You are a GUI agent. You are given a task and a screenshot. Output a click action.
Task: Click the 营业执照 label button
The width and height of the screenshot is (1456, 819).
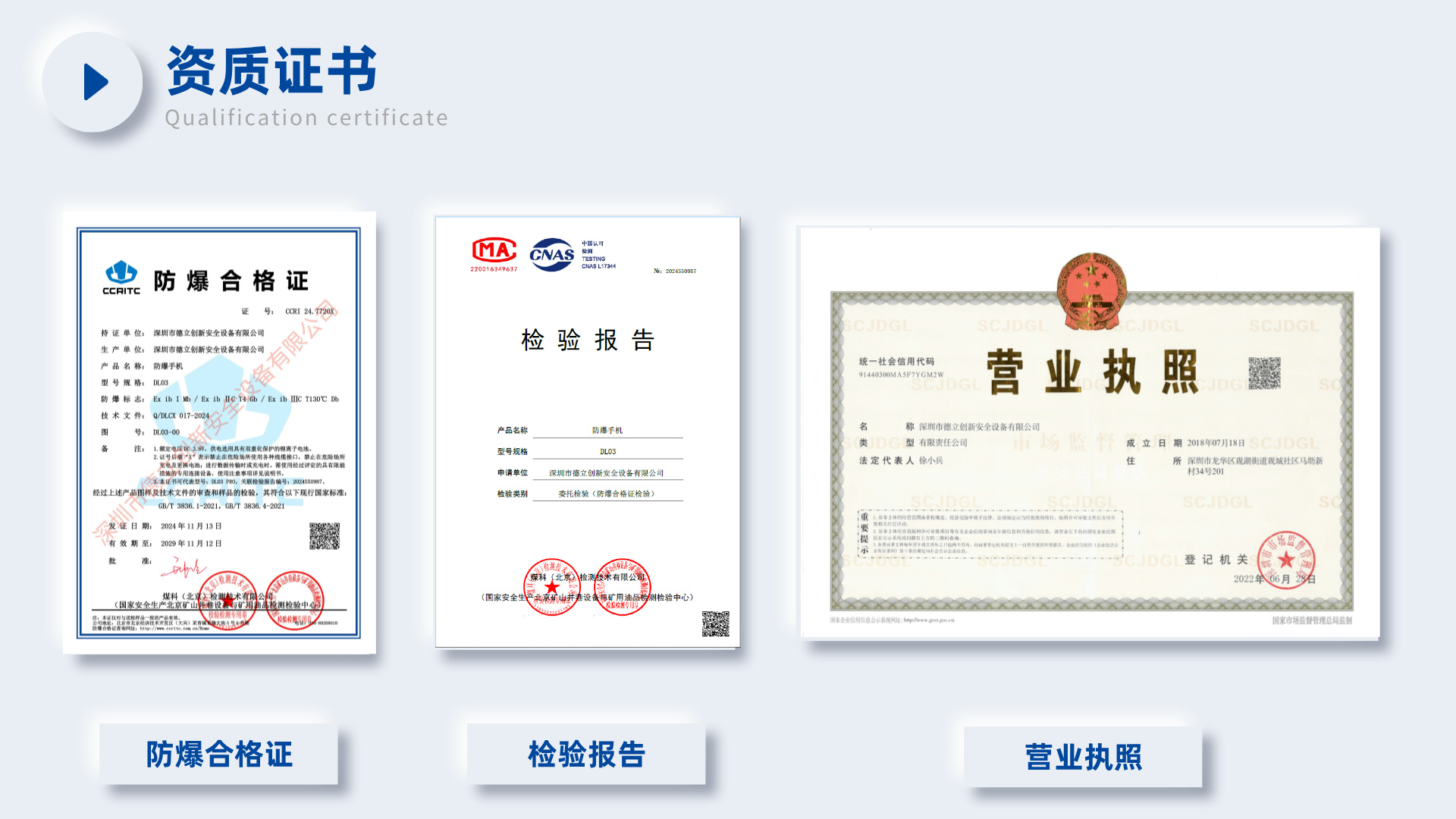(1083, 757)
